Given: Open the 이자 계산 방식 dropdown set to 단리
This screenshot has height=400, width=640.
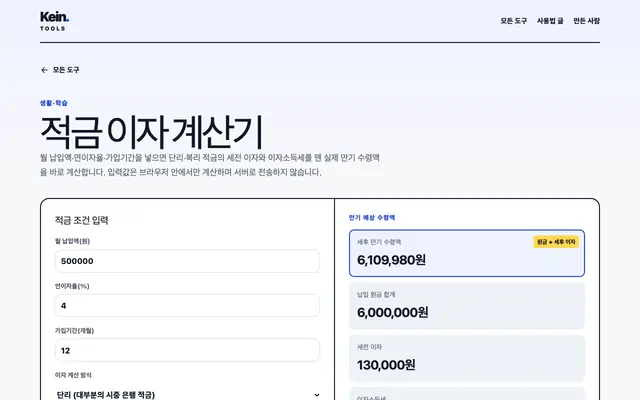Looking at the screenshot, I should click(x=187, y=394).
